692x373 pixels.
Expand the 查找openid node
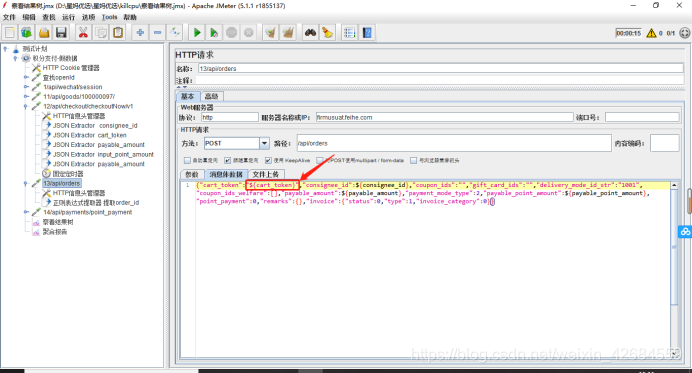tap(26, 77)
